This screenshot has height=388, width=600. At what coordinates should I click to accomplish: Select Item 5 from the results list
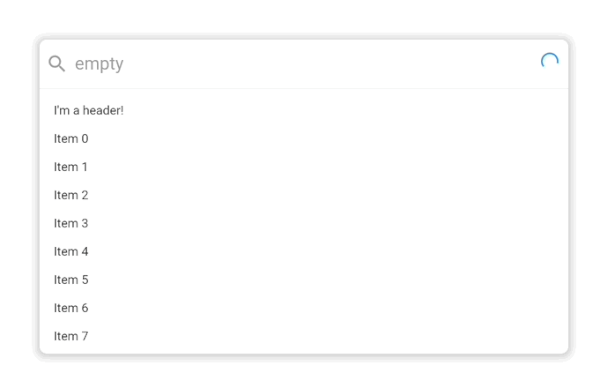304,280
